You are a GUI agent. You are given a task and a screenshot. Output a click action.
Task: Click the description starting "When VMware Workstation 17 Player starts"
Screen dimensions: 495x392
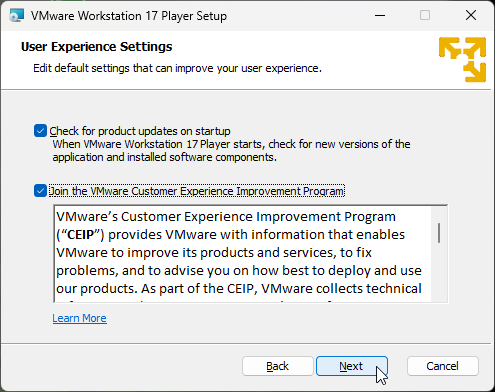(231, 151)
